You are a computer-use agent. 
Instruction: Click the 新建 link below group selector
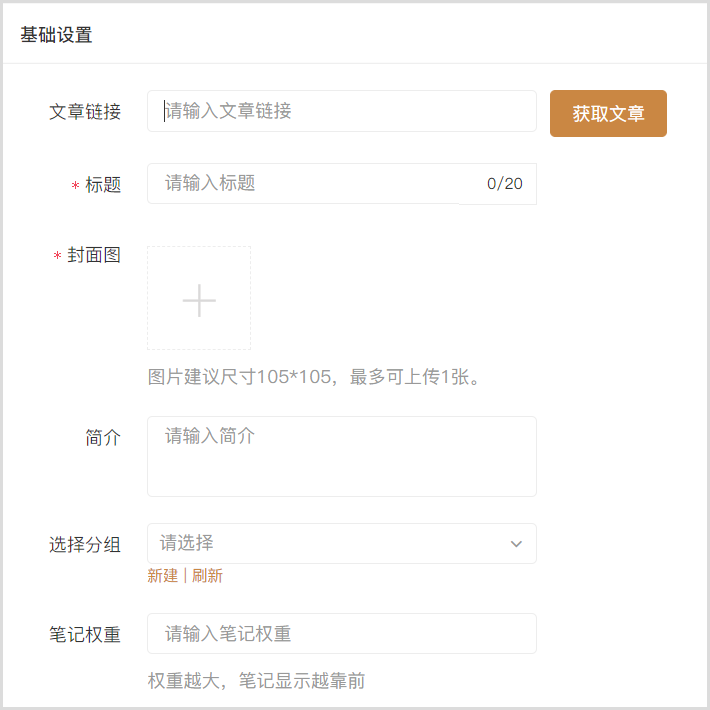point(162,575)
